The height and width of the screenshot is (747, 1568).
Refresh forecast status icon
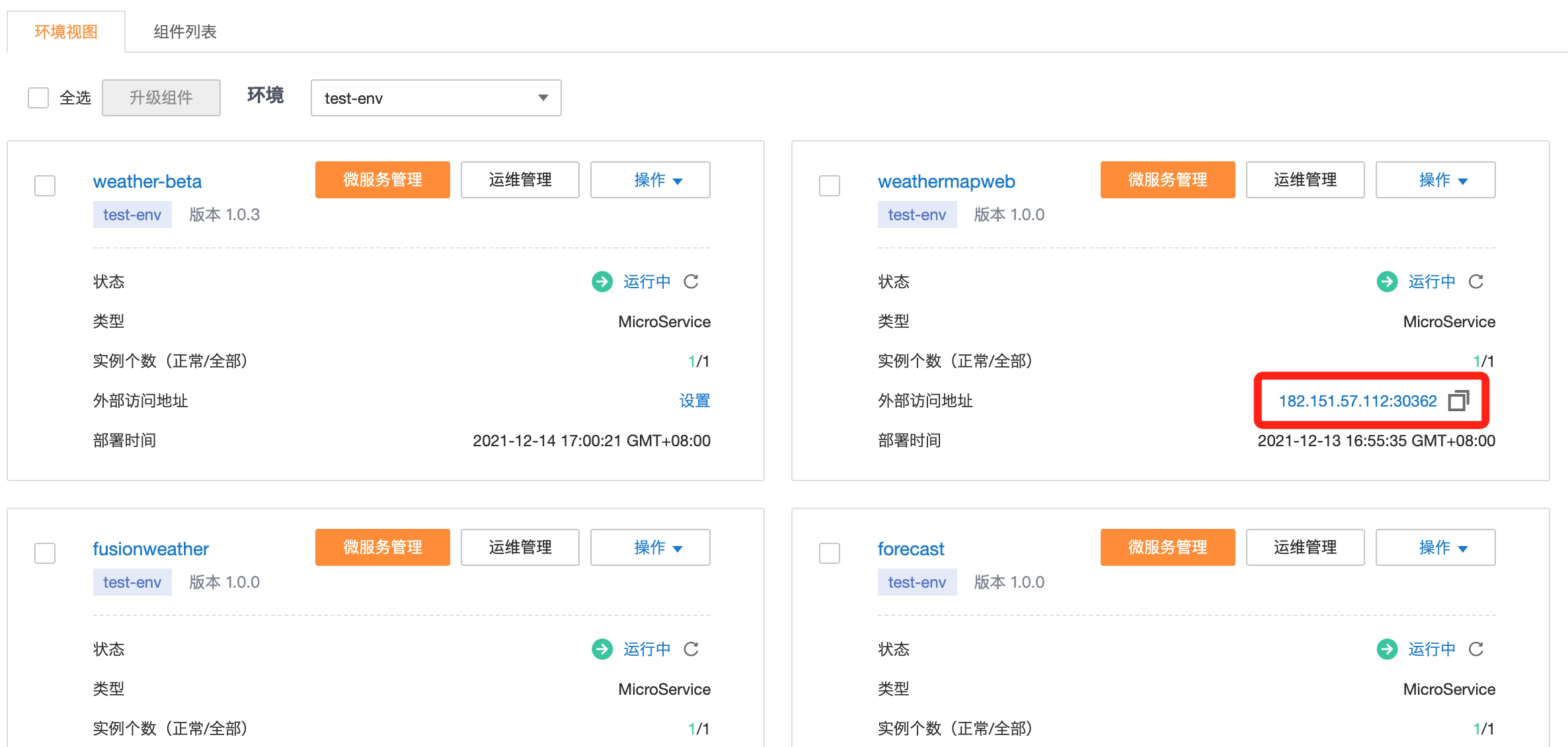click(x=1475, y=649)
